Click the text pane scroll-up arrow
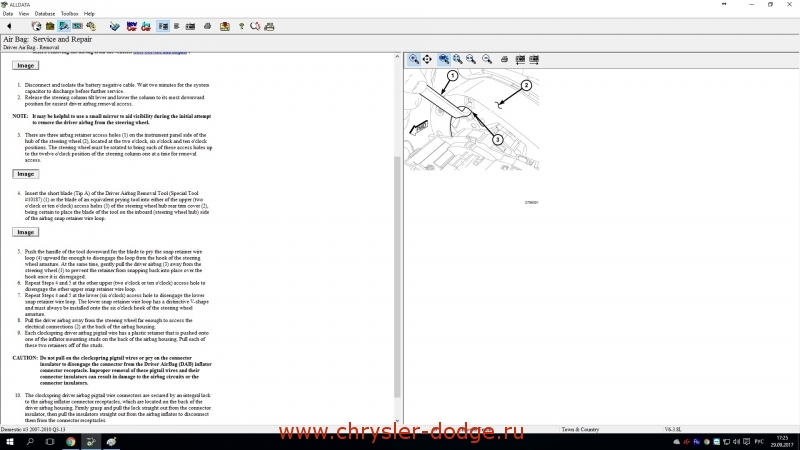Screen dimensions: 800x450 [x=397, y=57]
